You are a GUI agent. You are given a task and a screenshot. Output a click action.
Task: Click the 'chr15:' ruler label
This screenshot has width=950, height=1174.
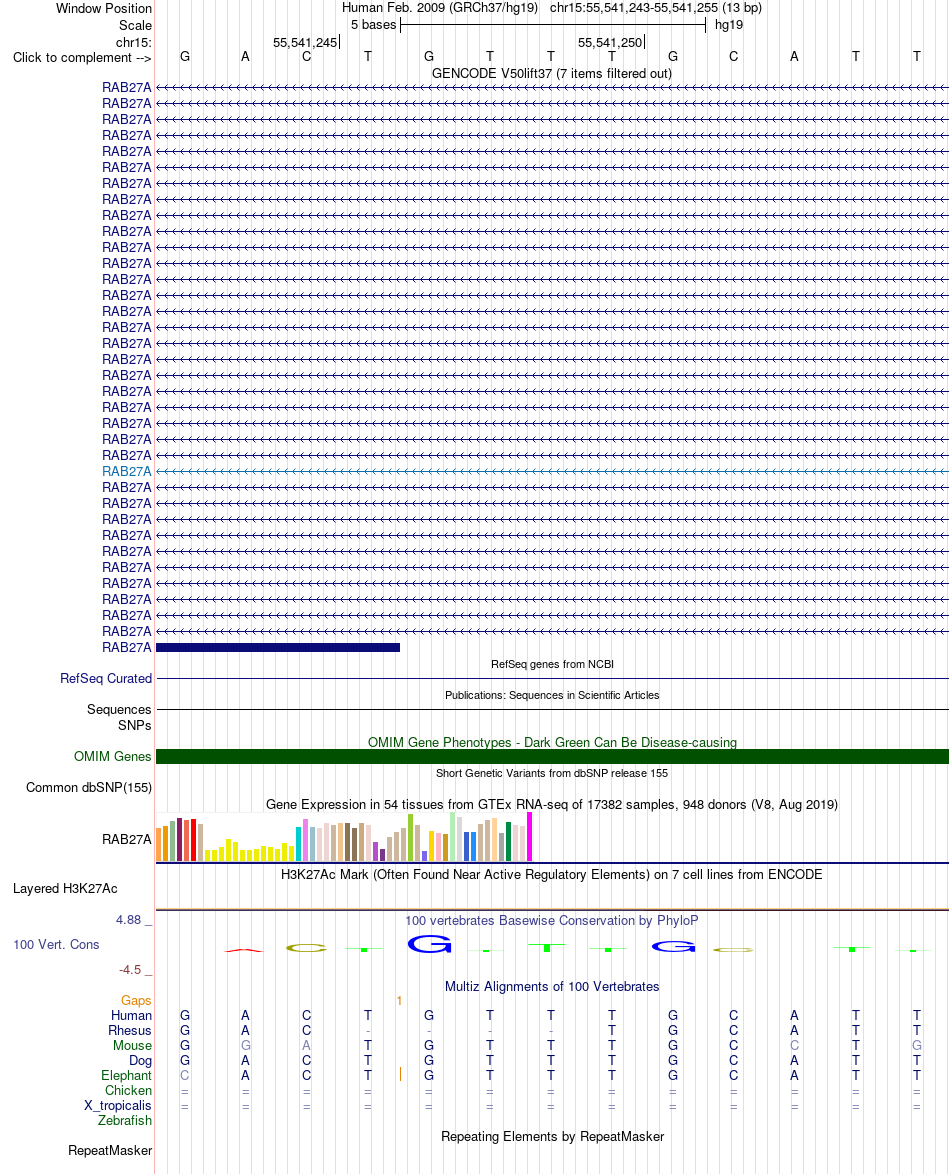133,42
